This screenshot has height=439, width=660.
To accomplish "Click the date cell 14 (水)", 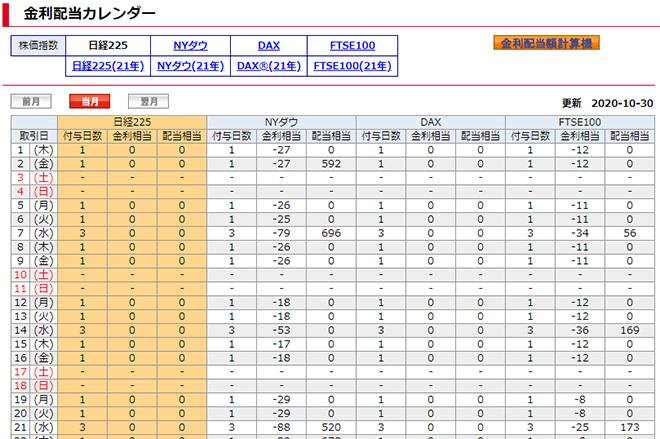I will [x=34, y=330].
